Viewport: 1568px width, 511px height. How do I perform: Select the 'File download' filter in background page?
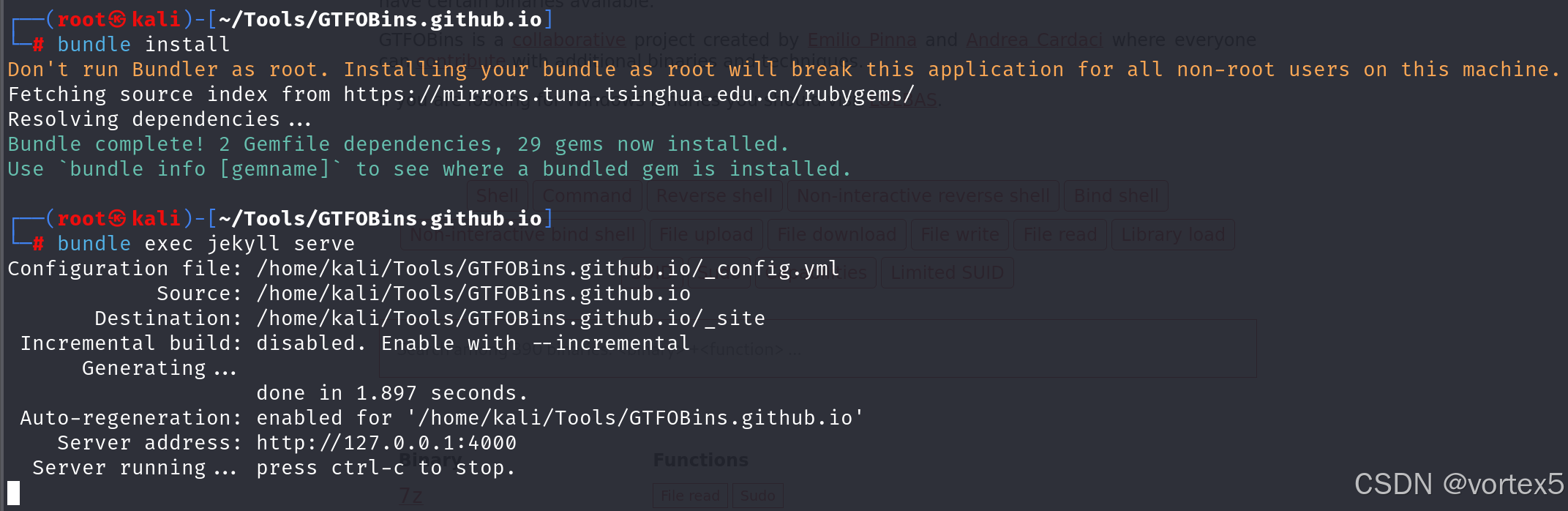837,234
